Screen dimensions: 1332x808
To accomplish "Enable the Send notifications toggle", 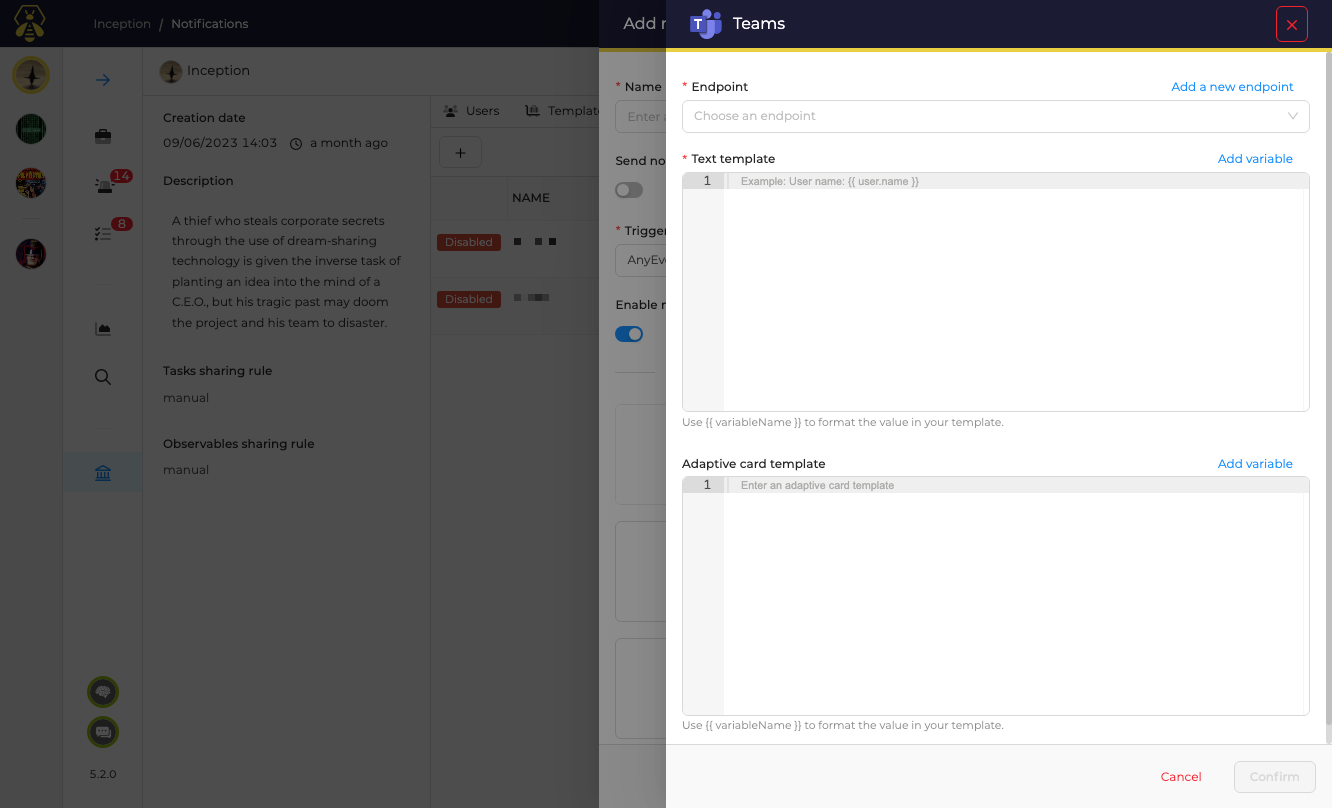I will pos(629,190).
